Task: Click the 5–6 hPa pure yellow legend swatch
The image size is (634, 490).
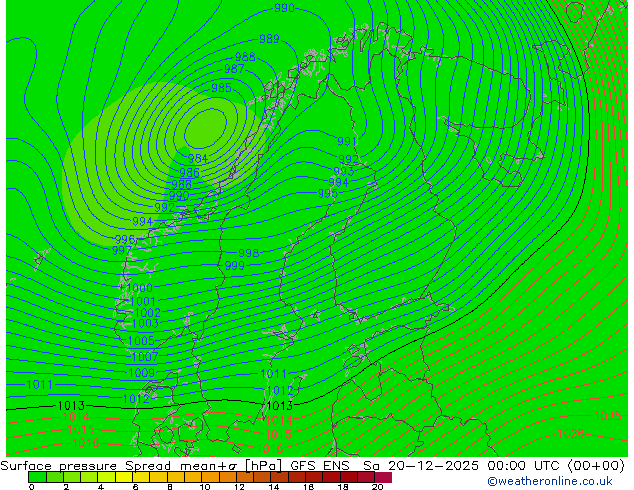Action: click(124, 477)
